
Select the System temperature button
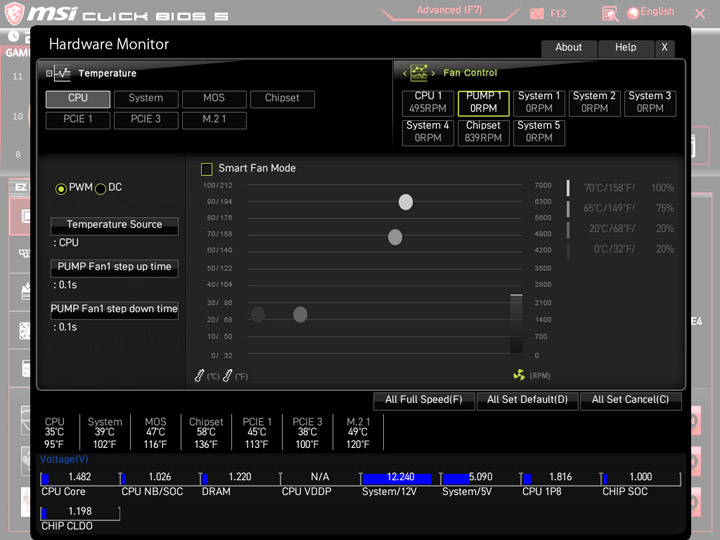[x=146, y=99]
